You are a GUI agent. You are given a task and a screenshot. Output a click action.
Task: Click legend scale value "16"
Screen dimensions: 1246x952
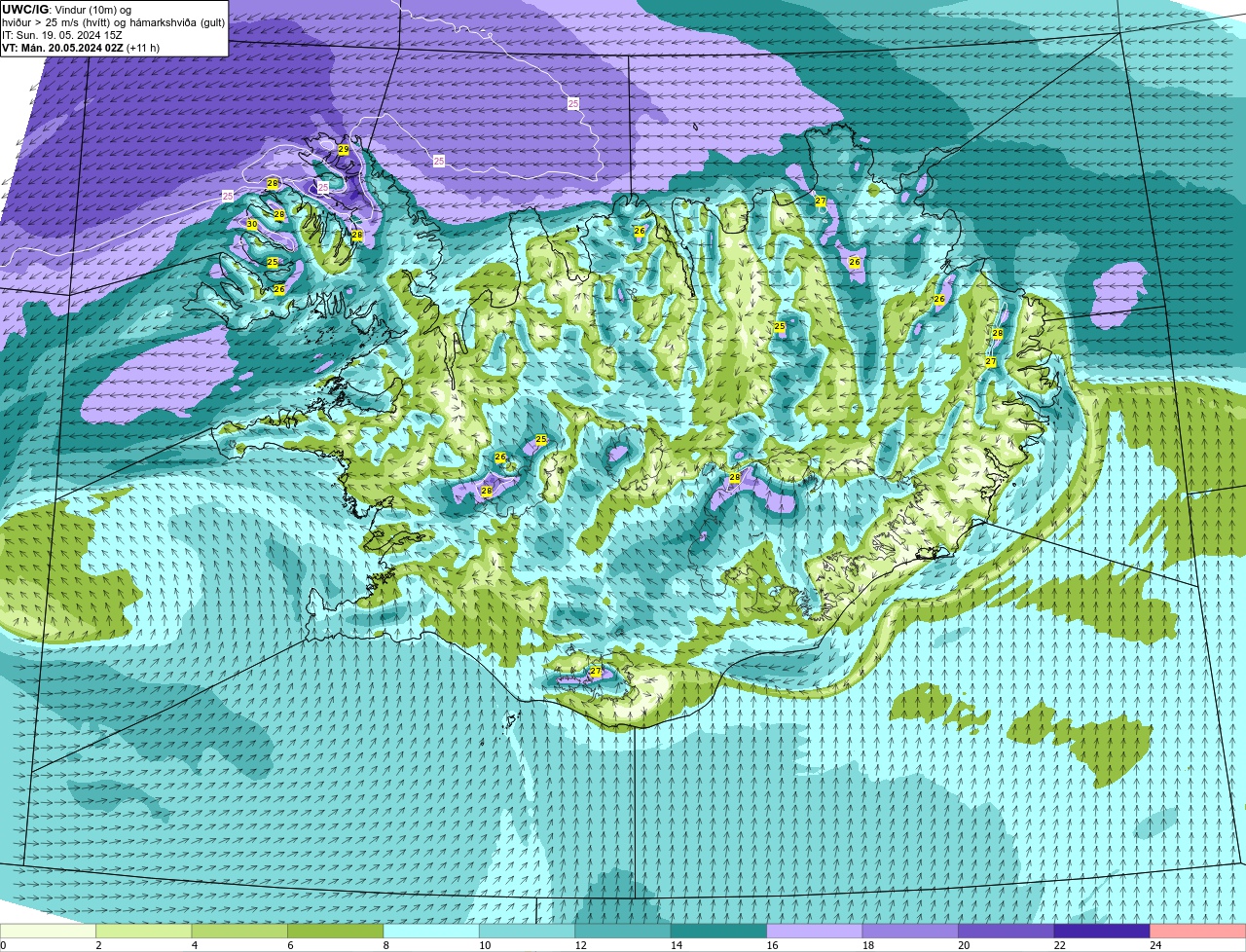pos(772,945)
